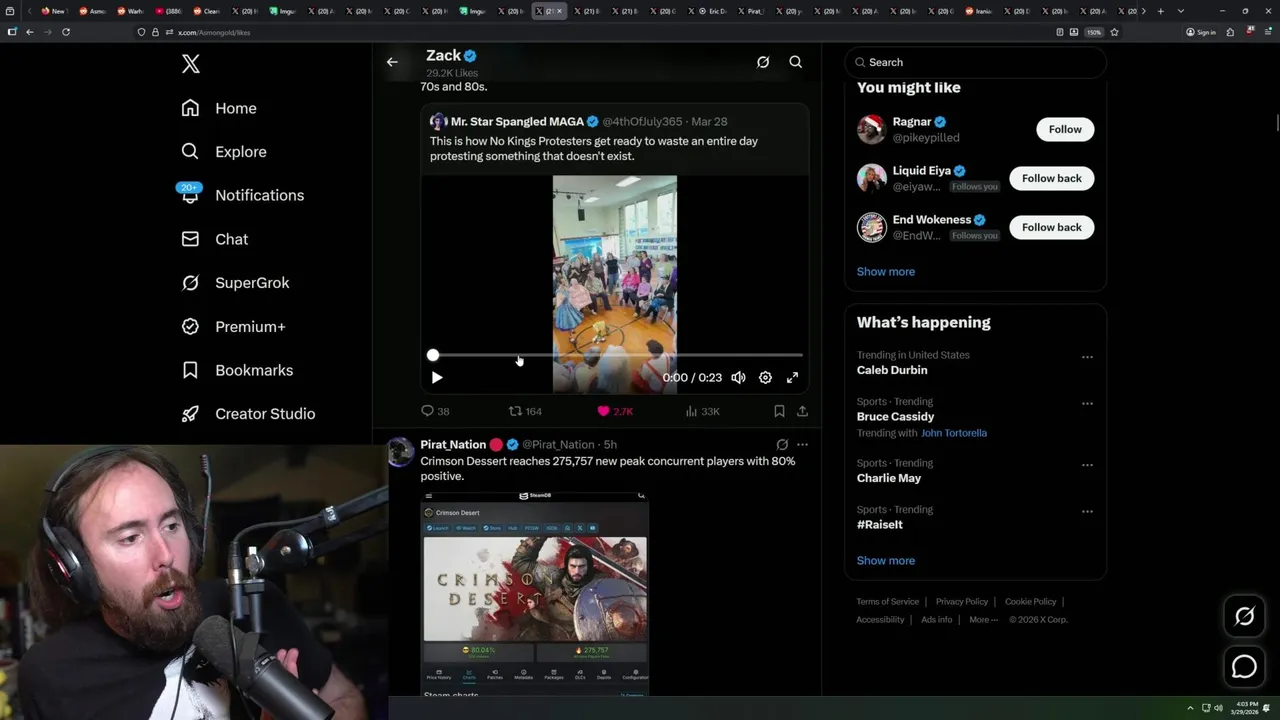1280x720 pixels.
Task: Open the Bruce Cassidy trend
Action: [895, 417]
